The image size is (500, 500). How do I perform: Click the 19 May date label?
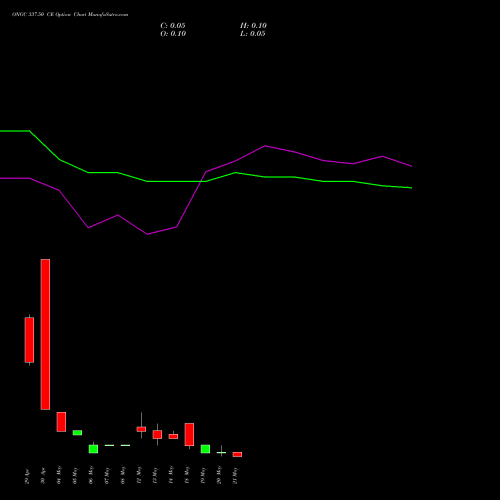[203, 475]
